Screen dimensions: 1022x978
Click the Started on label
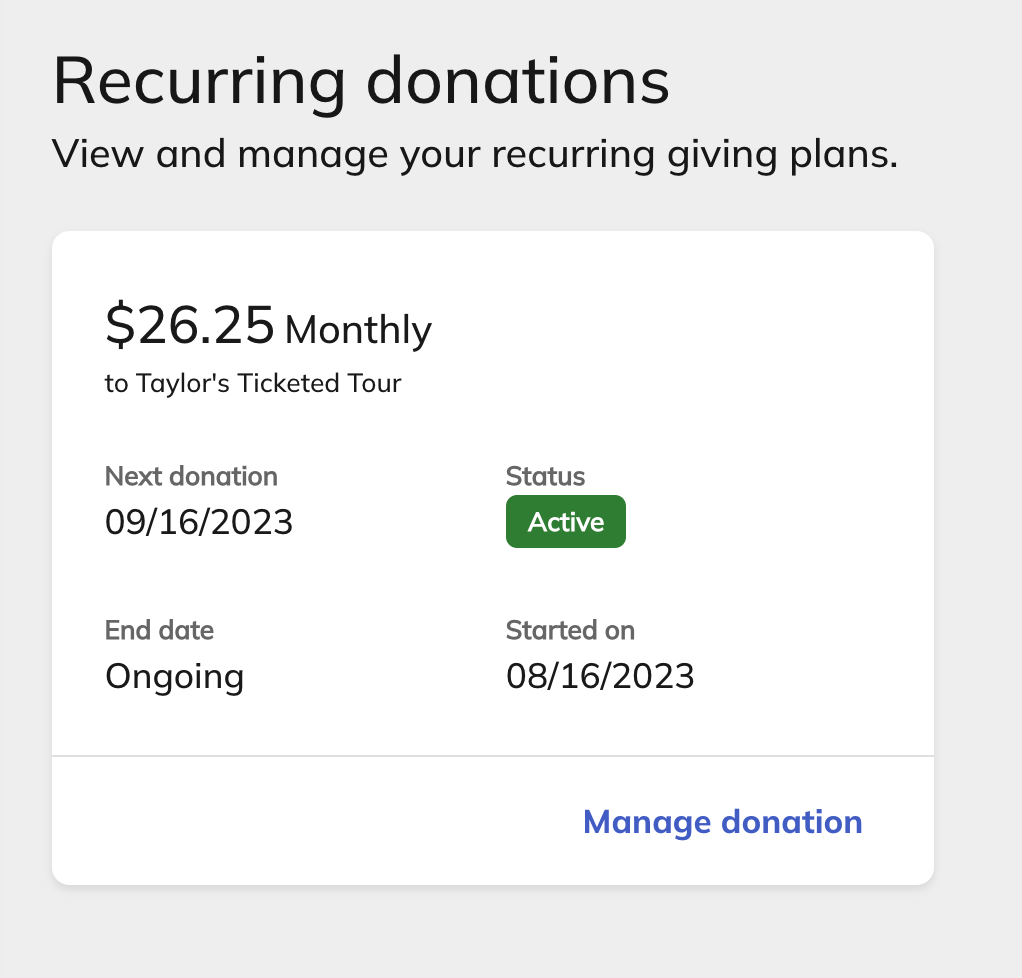pyautogui.click(x=570, y=630)
